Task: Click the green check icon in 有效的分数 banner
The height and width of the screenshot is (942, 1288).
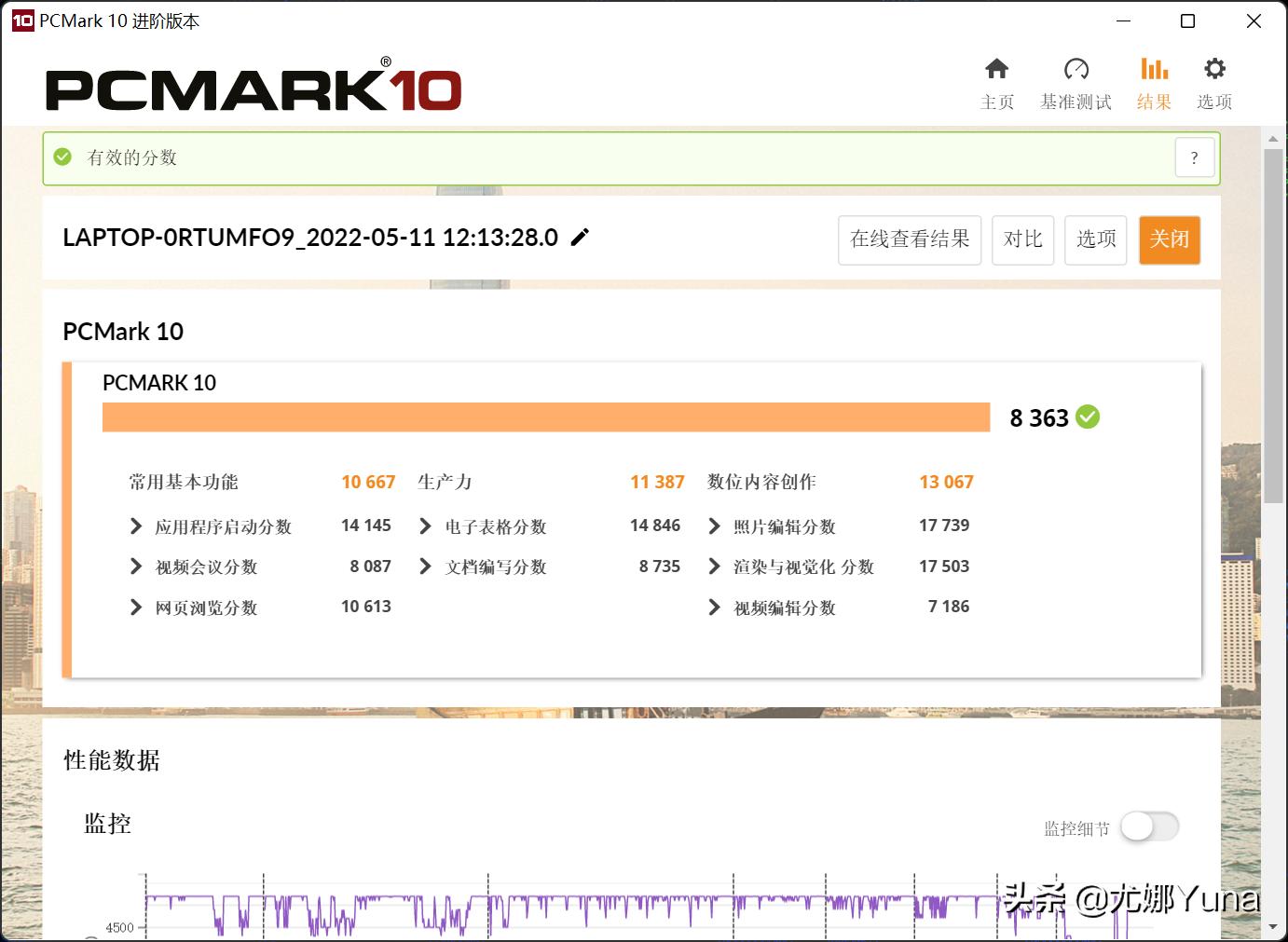Action: point(62,157)
